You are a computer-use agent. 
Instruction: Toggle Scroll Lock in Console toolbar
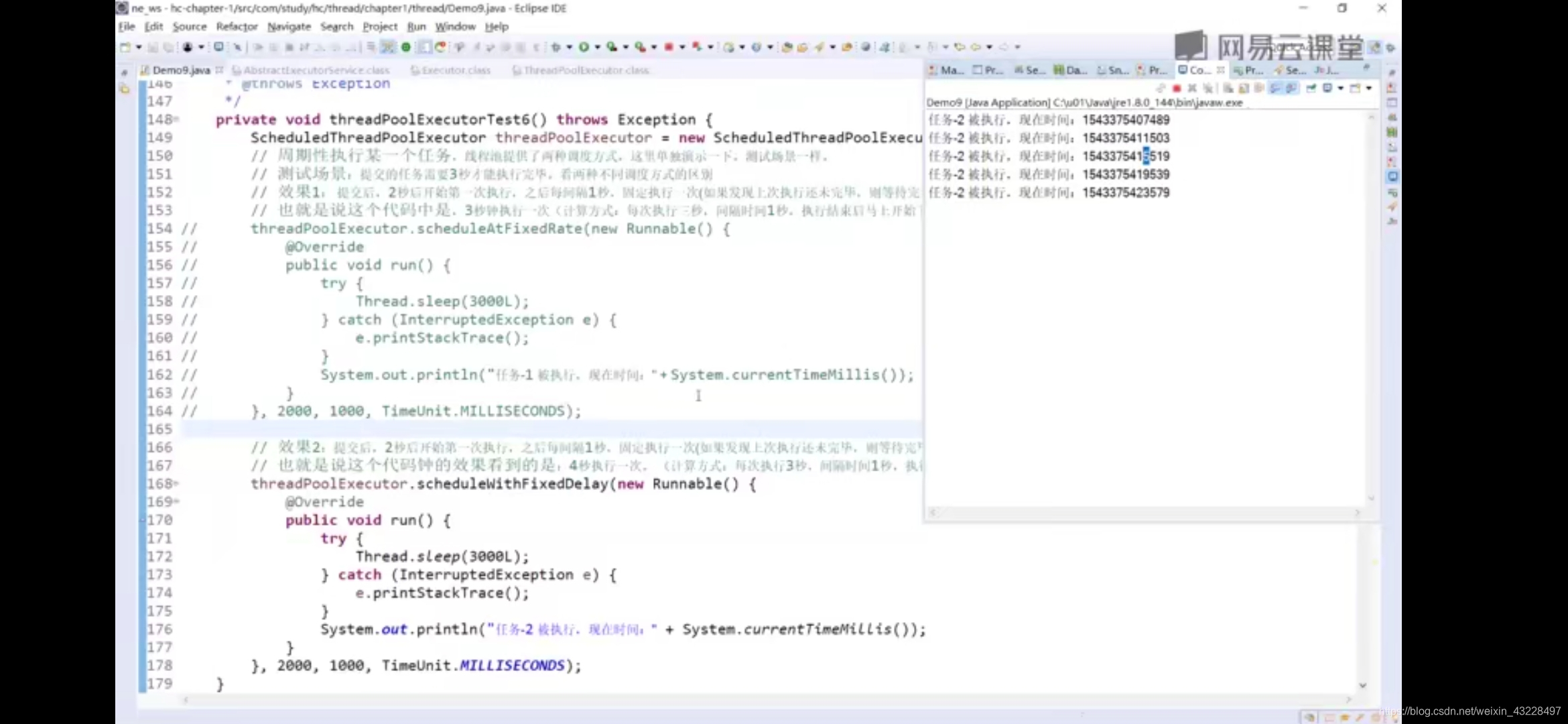[1244, 88]
